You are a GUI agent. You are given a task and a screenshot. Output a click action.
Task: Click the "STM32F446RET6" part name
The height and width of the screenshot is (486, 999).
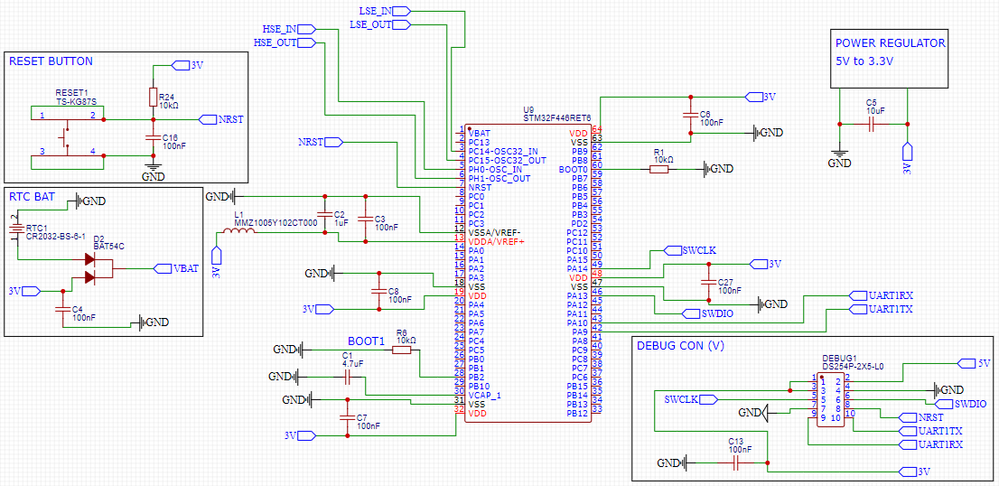[557, 118]
